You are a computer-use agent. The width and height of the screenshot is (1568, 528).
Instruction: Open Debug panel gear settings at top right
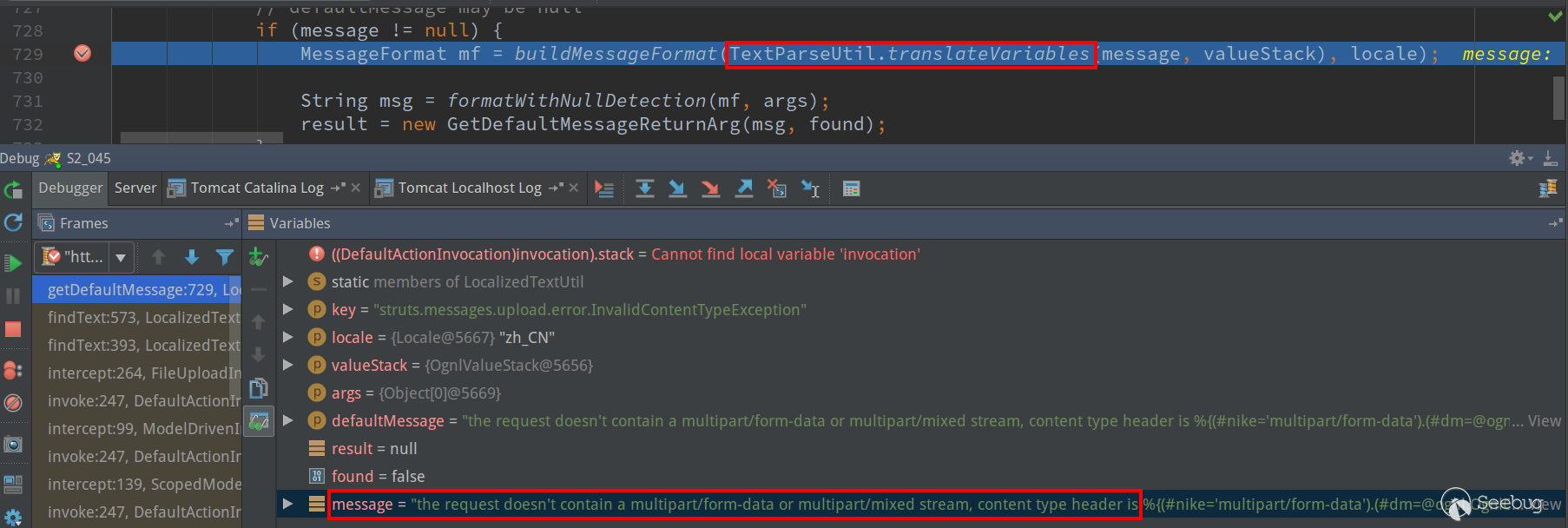click(x=1519, y=158)
